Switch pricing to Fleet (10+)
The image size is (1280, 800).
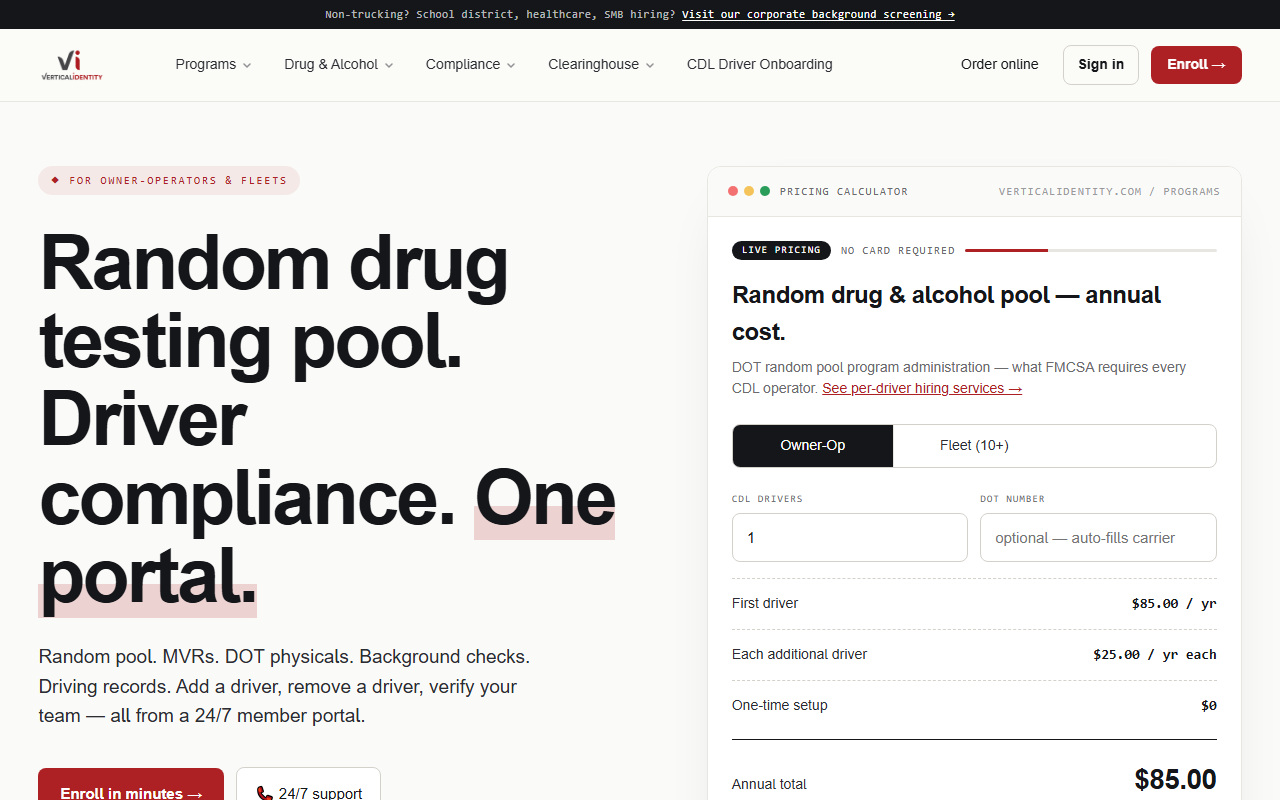(974, 446)
